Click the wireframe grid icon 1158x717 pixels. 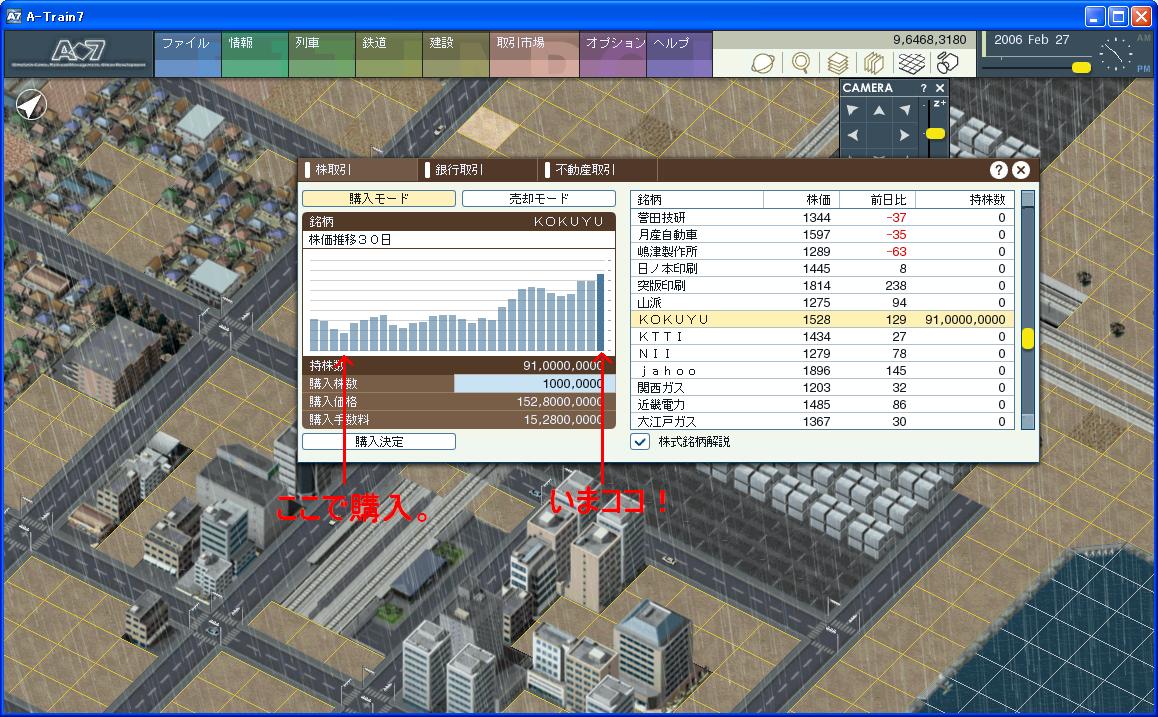[x=911, y=64]
